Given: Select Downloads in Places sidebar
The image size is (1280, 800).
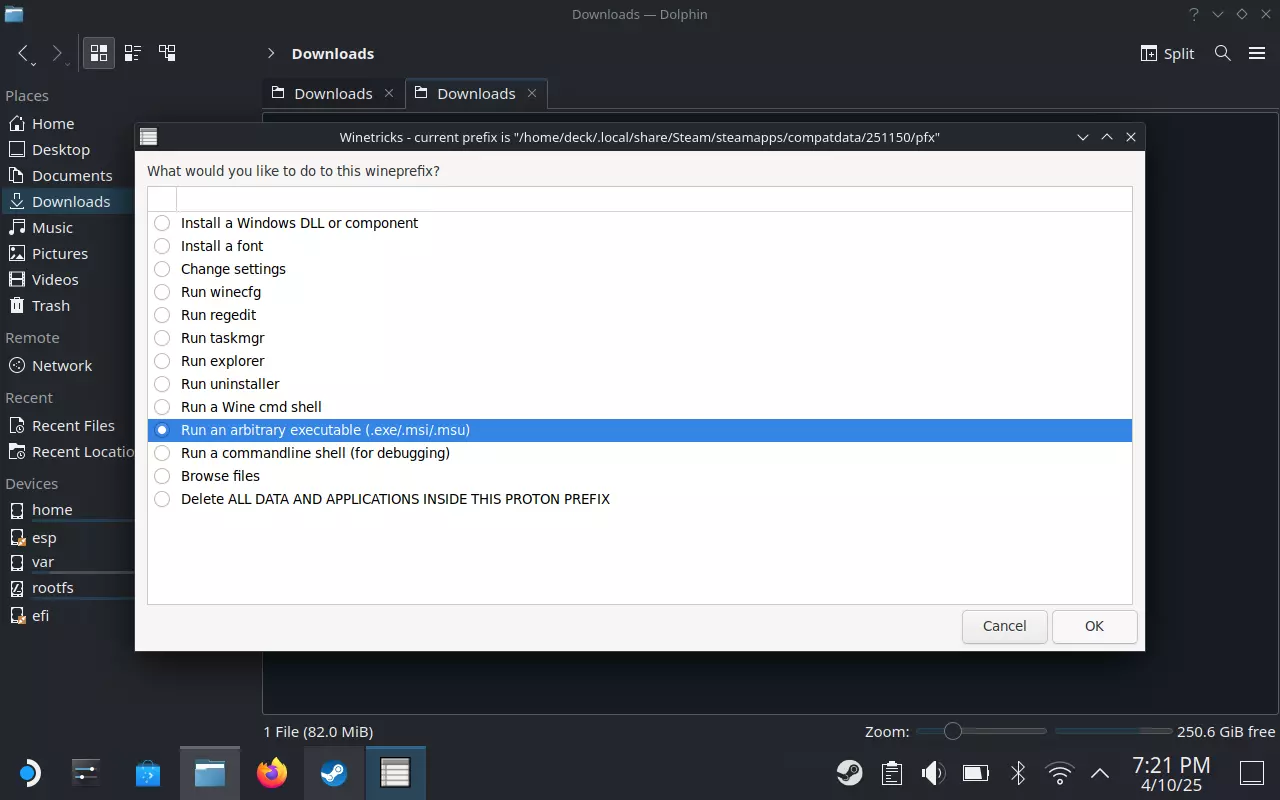Looking at the screenshot, I should pyautogui.click(x=67, y=202).
